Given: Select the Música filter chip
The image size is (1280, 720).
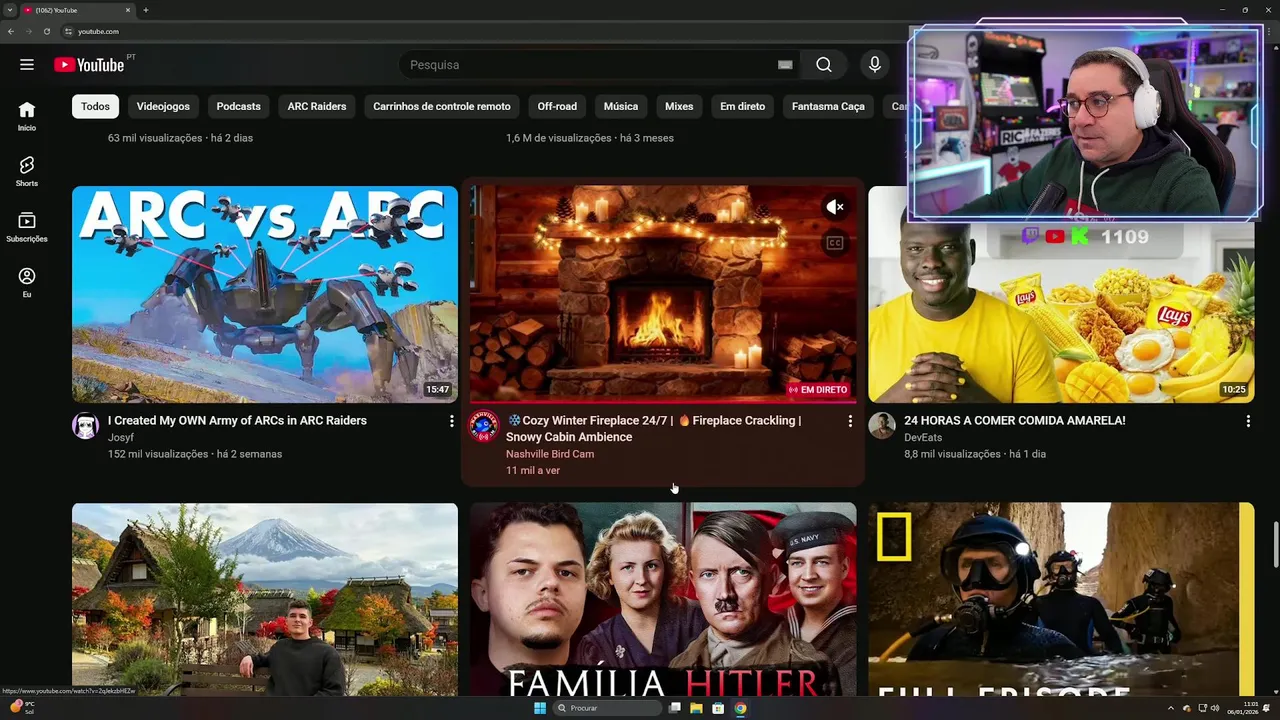Looking at the screenshot, I should 621,106.
